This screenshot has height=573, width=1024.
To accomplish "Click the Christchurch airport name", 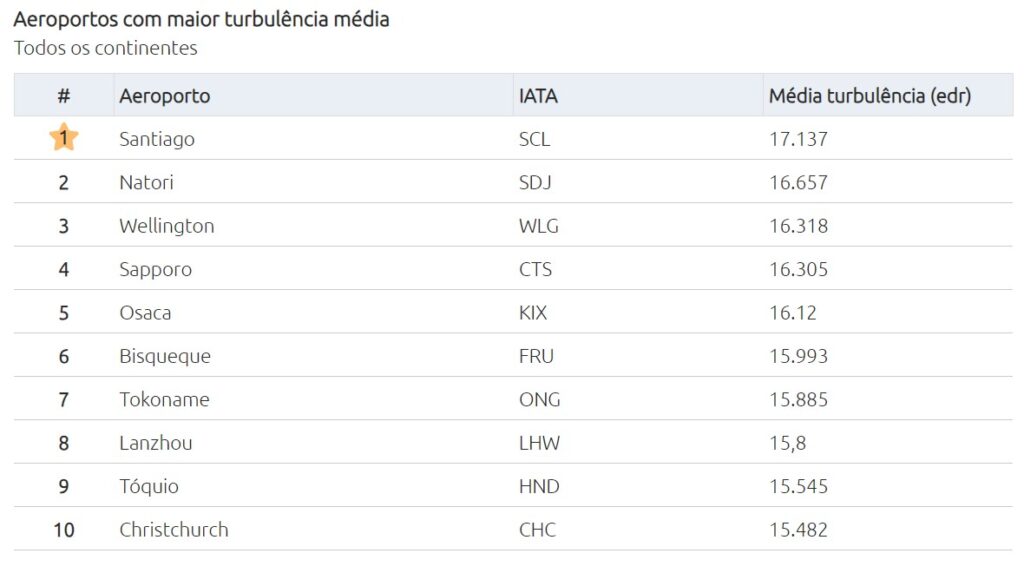I will click(174, 530).
